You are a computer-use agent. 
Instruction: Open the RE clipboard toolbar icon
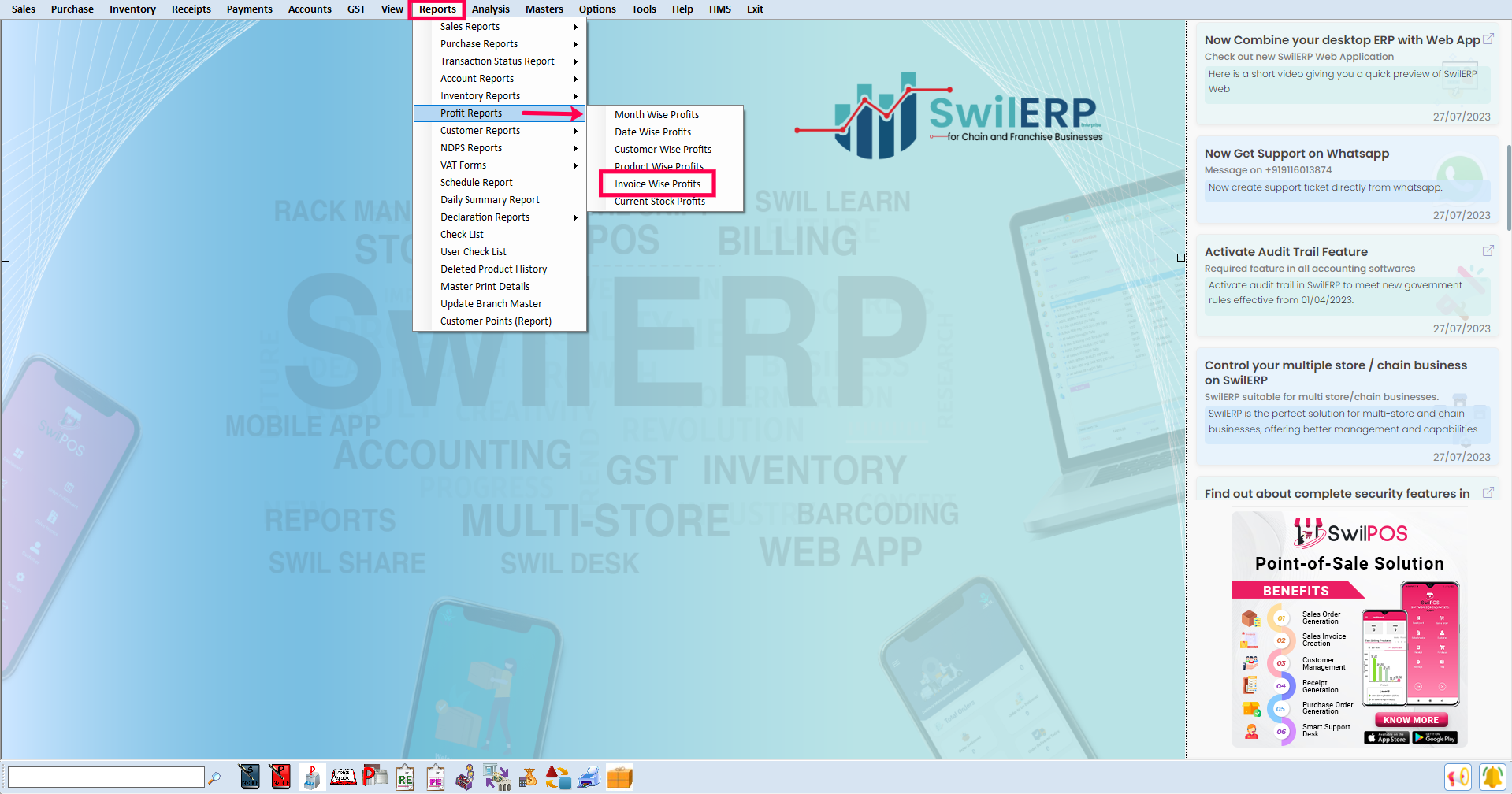coord(405,777)
